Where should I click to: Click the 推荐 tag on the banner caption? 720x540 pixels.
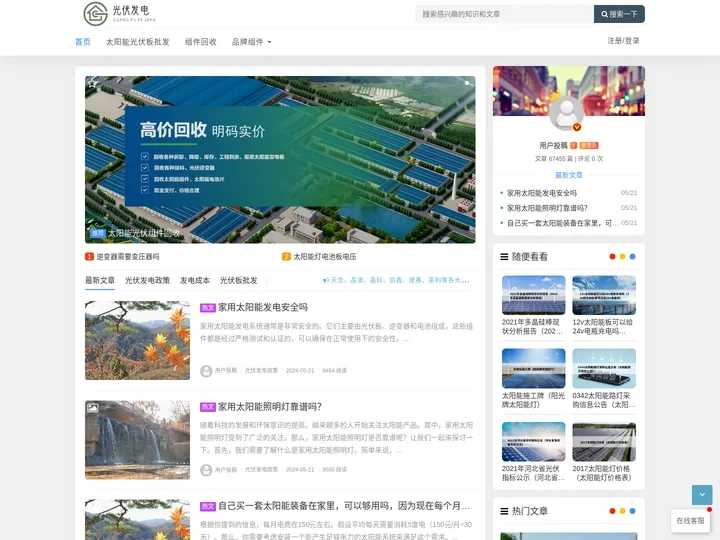coord(98,233)
